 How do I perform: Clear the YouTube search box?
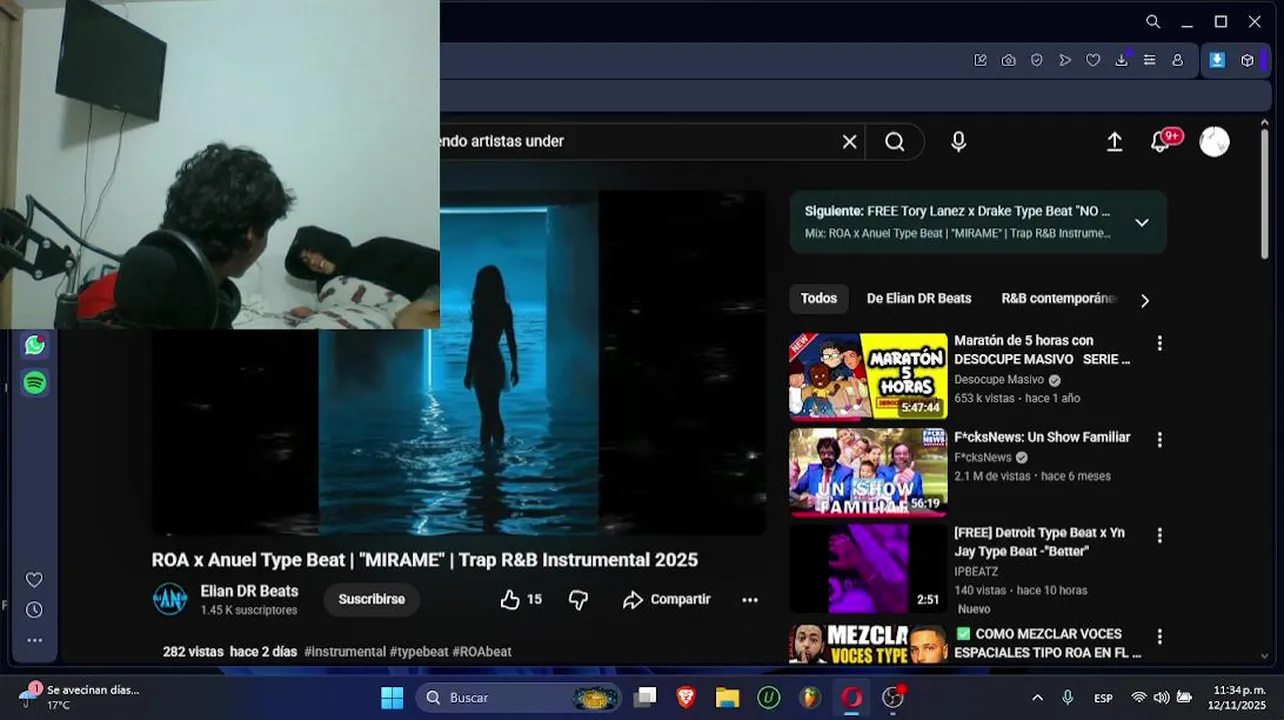coord(849,142)
